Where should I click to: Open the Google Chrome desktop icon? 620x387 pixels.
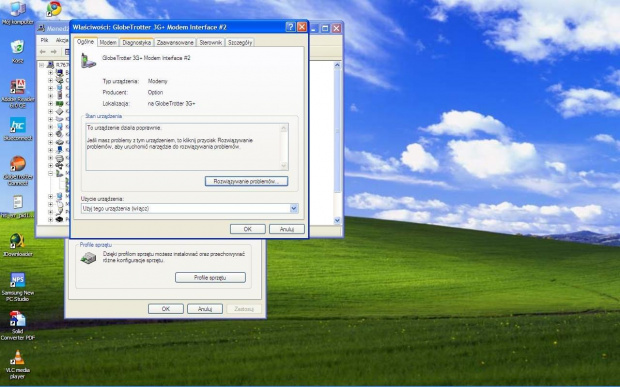pos(54,9)
